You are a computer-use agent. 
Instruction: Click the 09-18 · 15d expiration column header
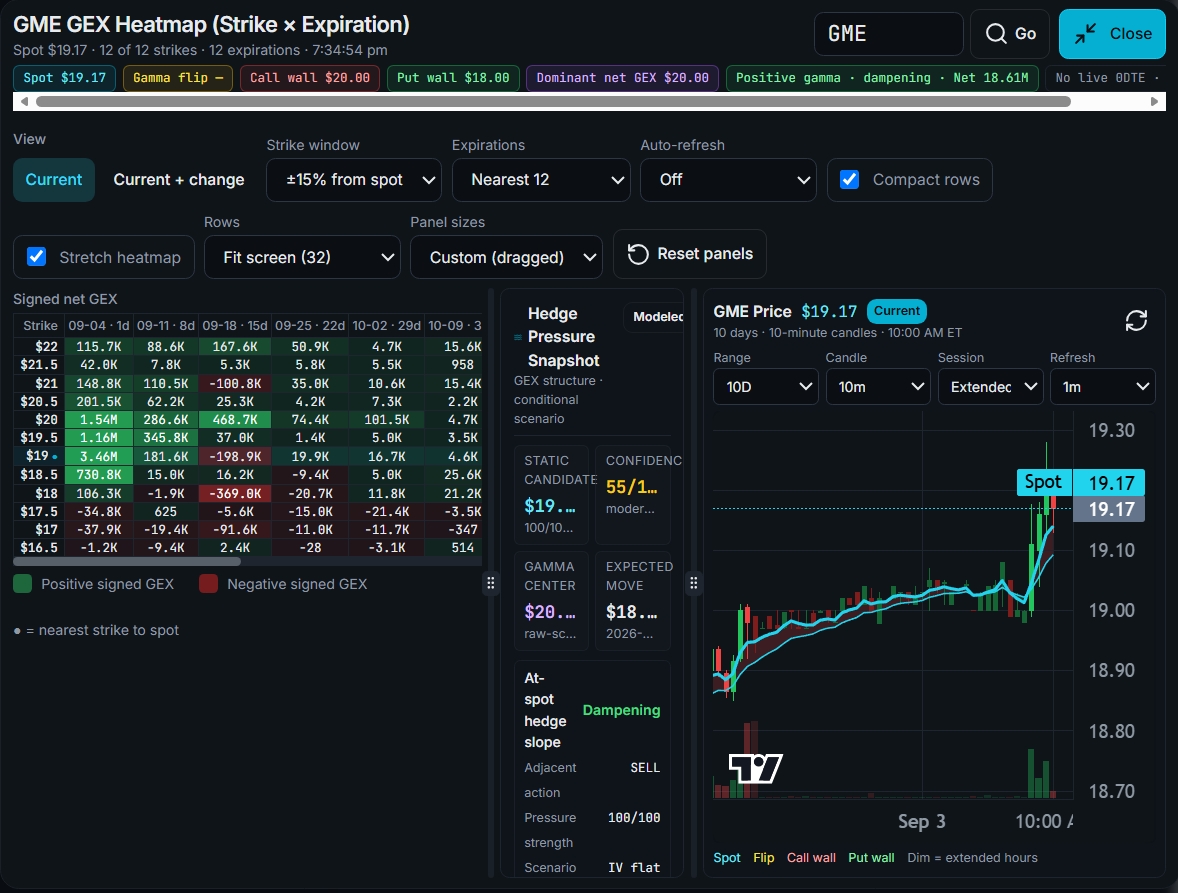tap(234, 325)
